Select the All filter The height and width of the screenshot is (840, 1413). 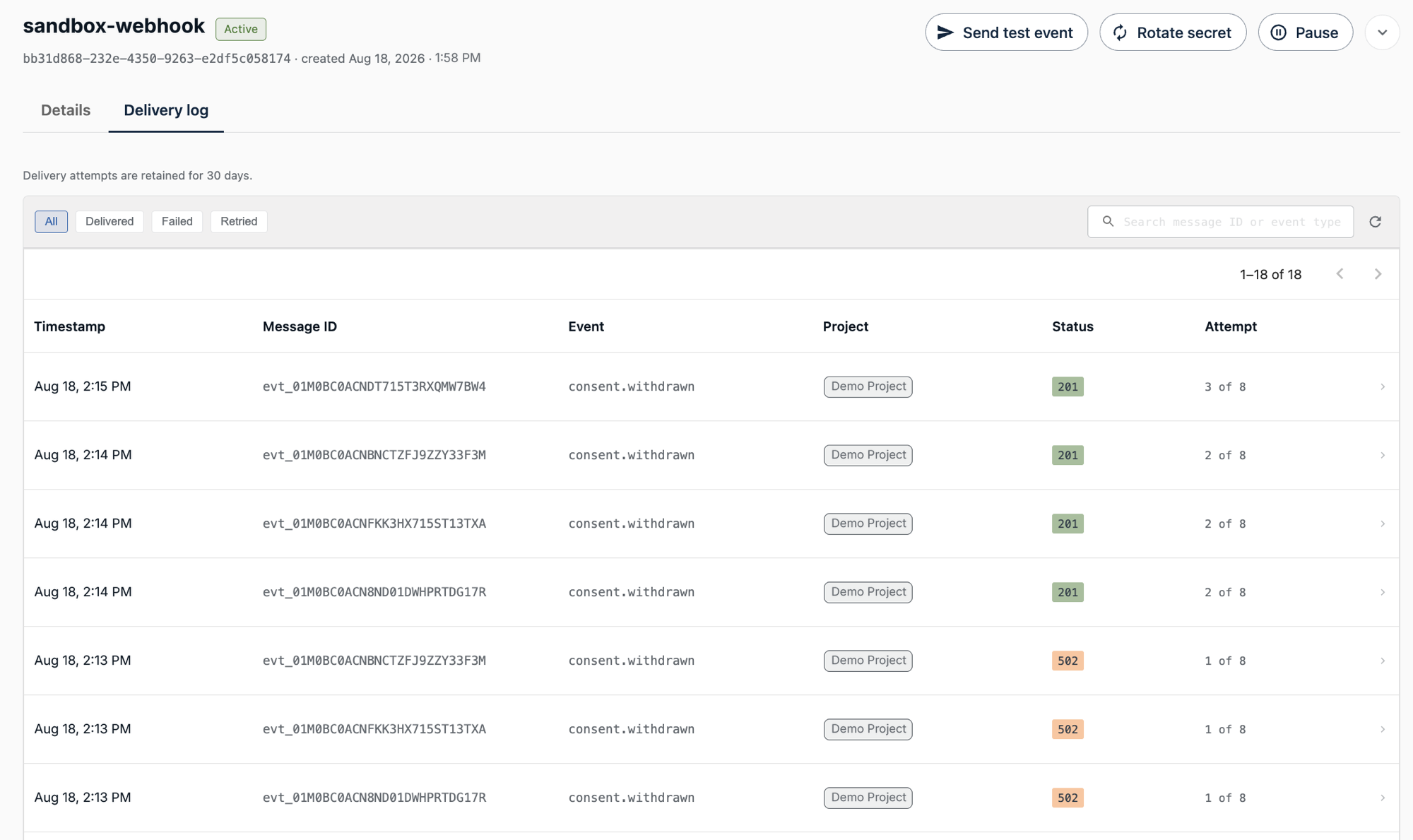click(x=52, y=222)
